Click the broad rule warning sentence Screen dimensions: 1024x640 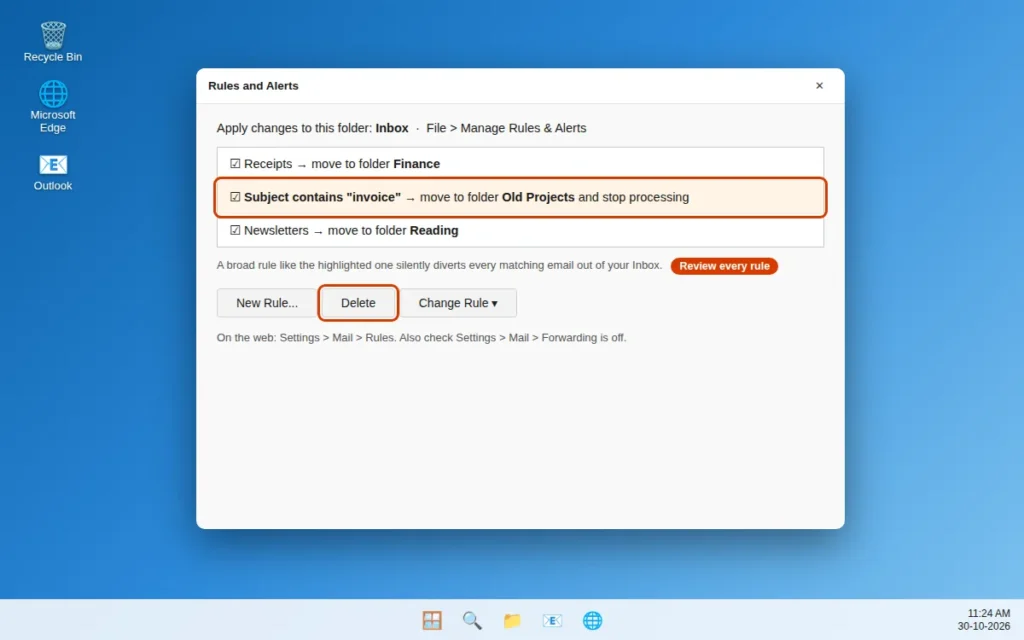pyautogui.click(x=440, y=265)
